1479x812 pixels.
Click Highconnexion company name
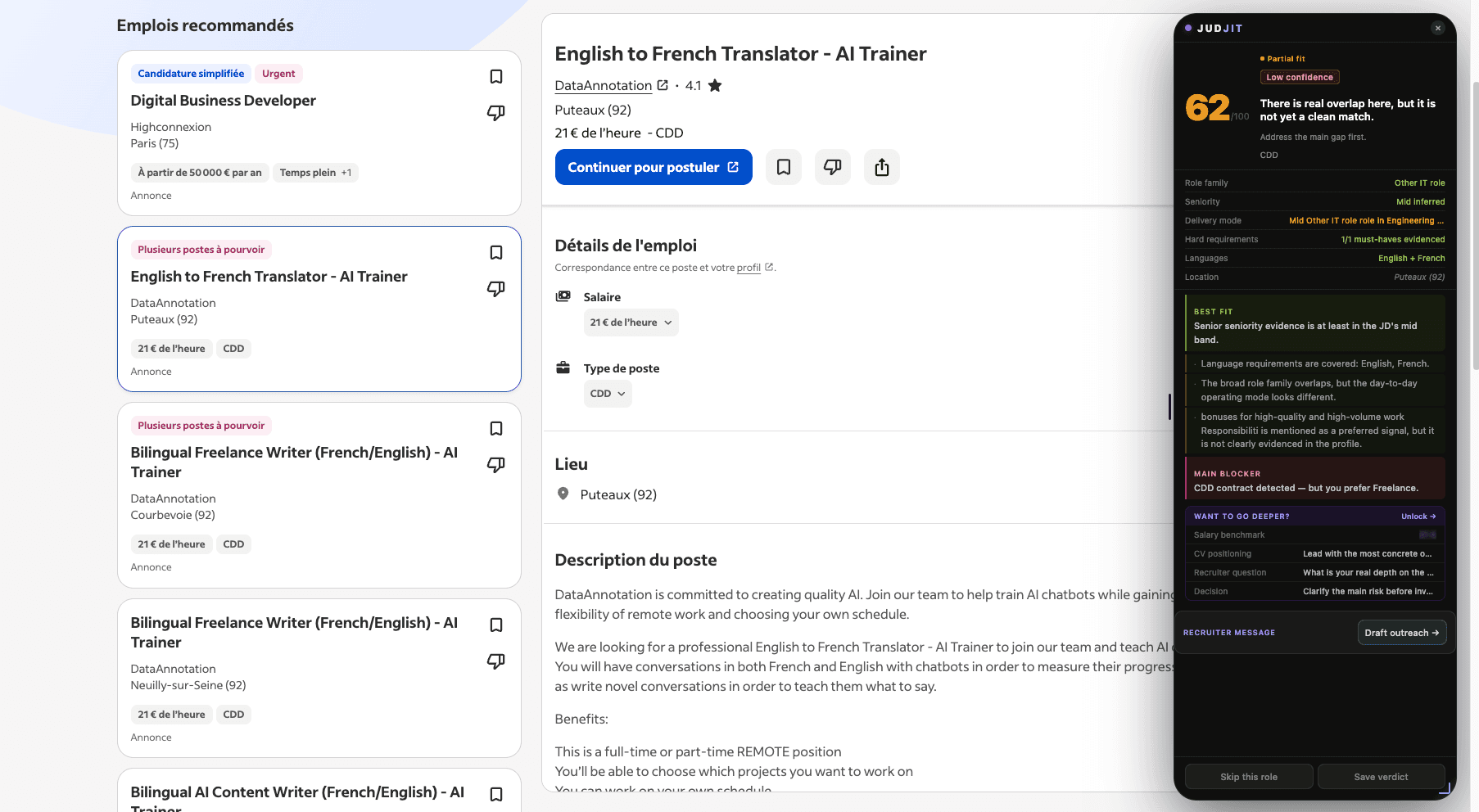pos(171,127)
